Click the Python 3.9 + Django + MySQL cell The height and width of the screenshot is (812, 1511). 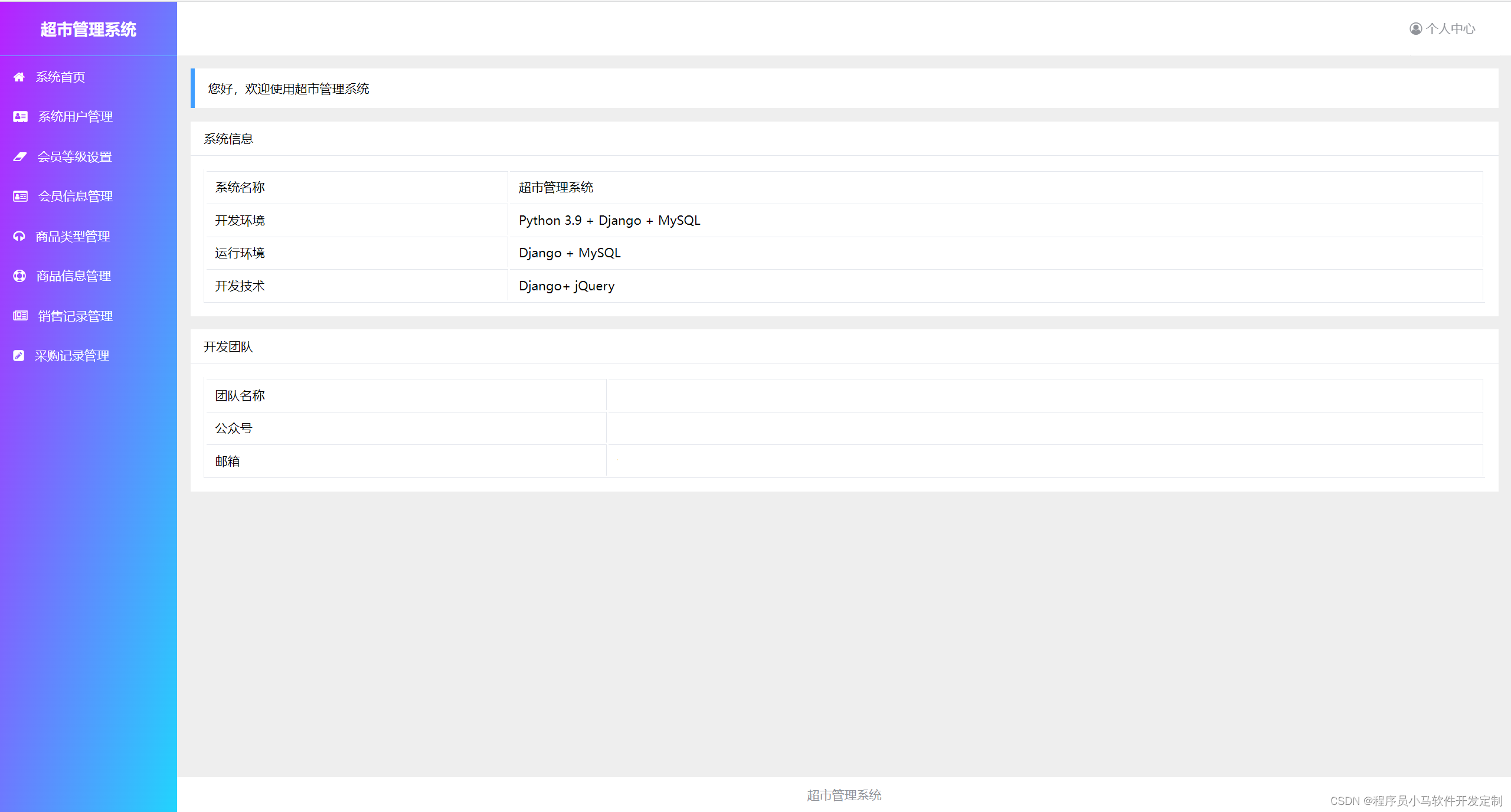coord(609,221)
